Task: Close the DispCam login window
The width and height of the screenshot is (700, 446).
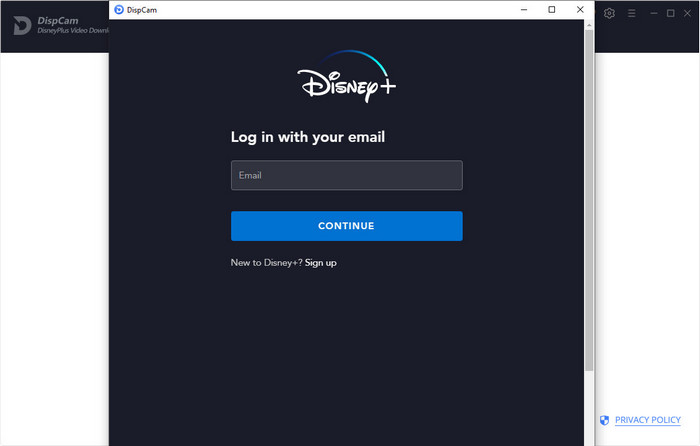Action: tap(580, 9)
